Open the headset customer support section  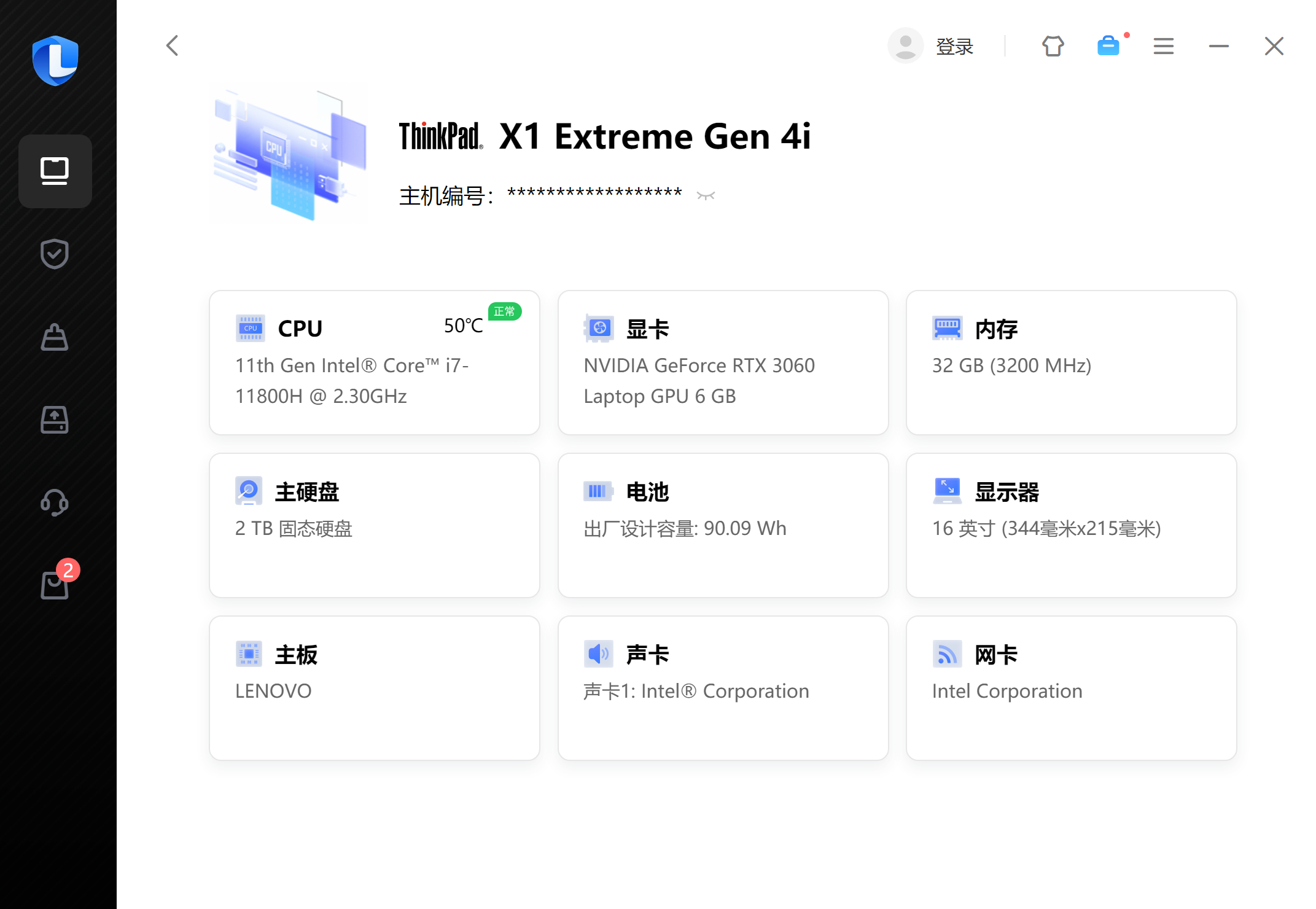[x=55, y=502]
